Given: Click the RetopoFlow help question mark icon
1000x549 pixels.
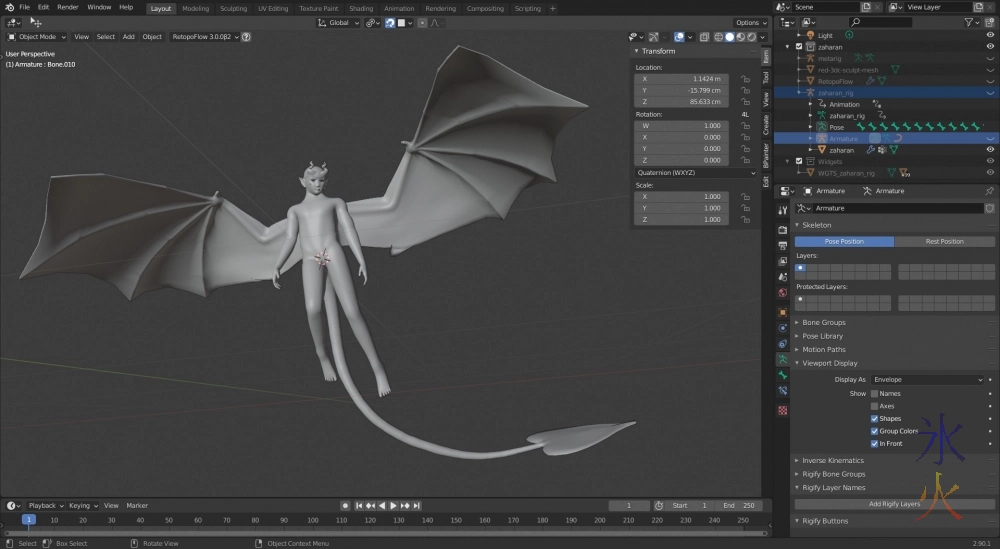Looking at the screenshot, I should (x=246, y=37).
